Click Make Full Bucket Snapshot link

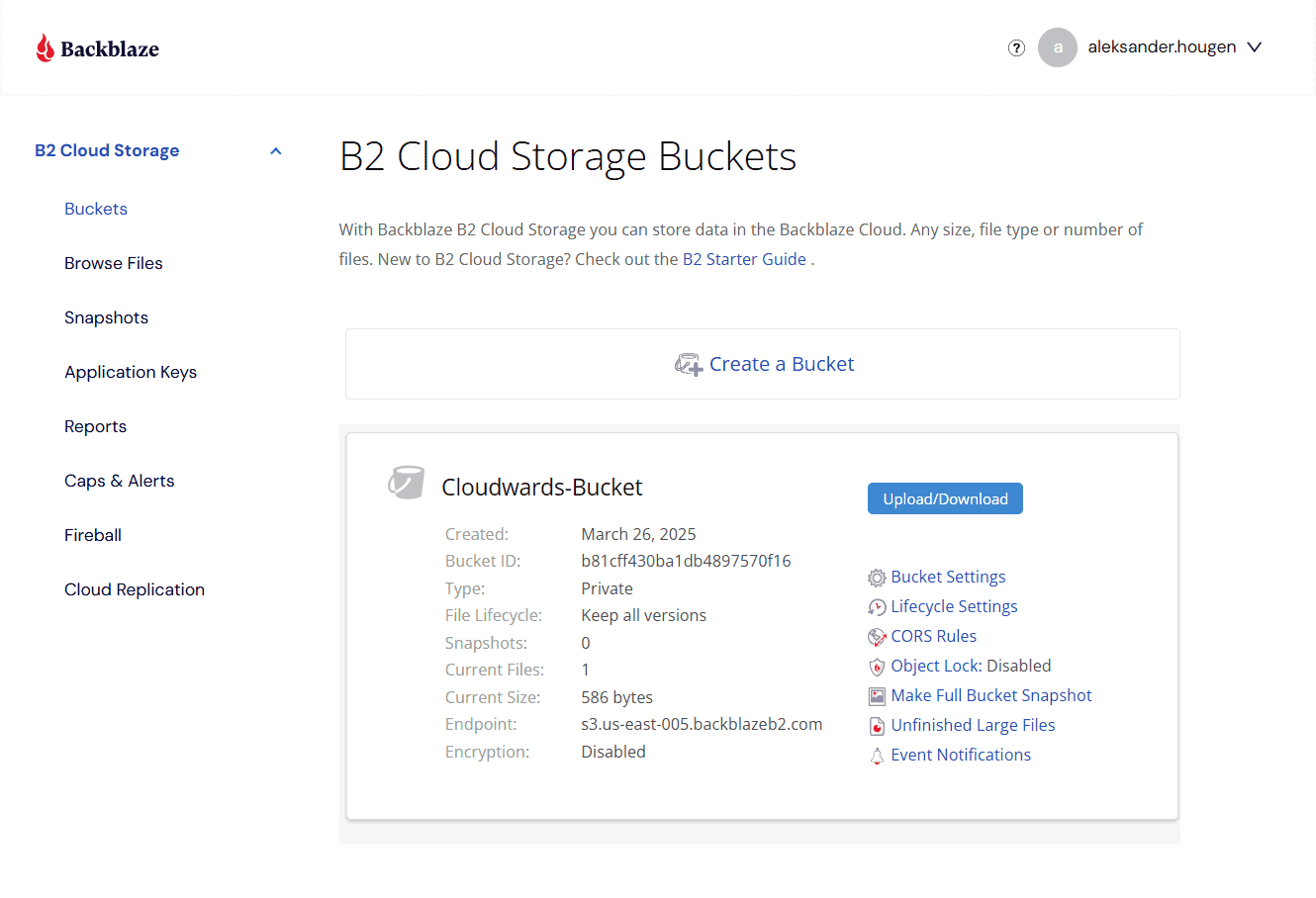click(991, 695)
